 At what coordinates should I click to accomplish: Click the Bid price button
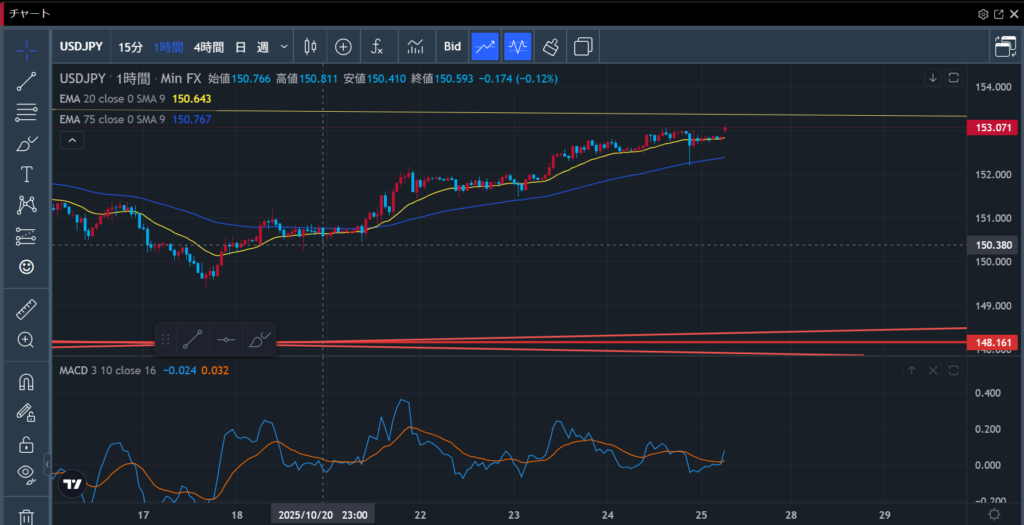coord(452,46)
